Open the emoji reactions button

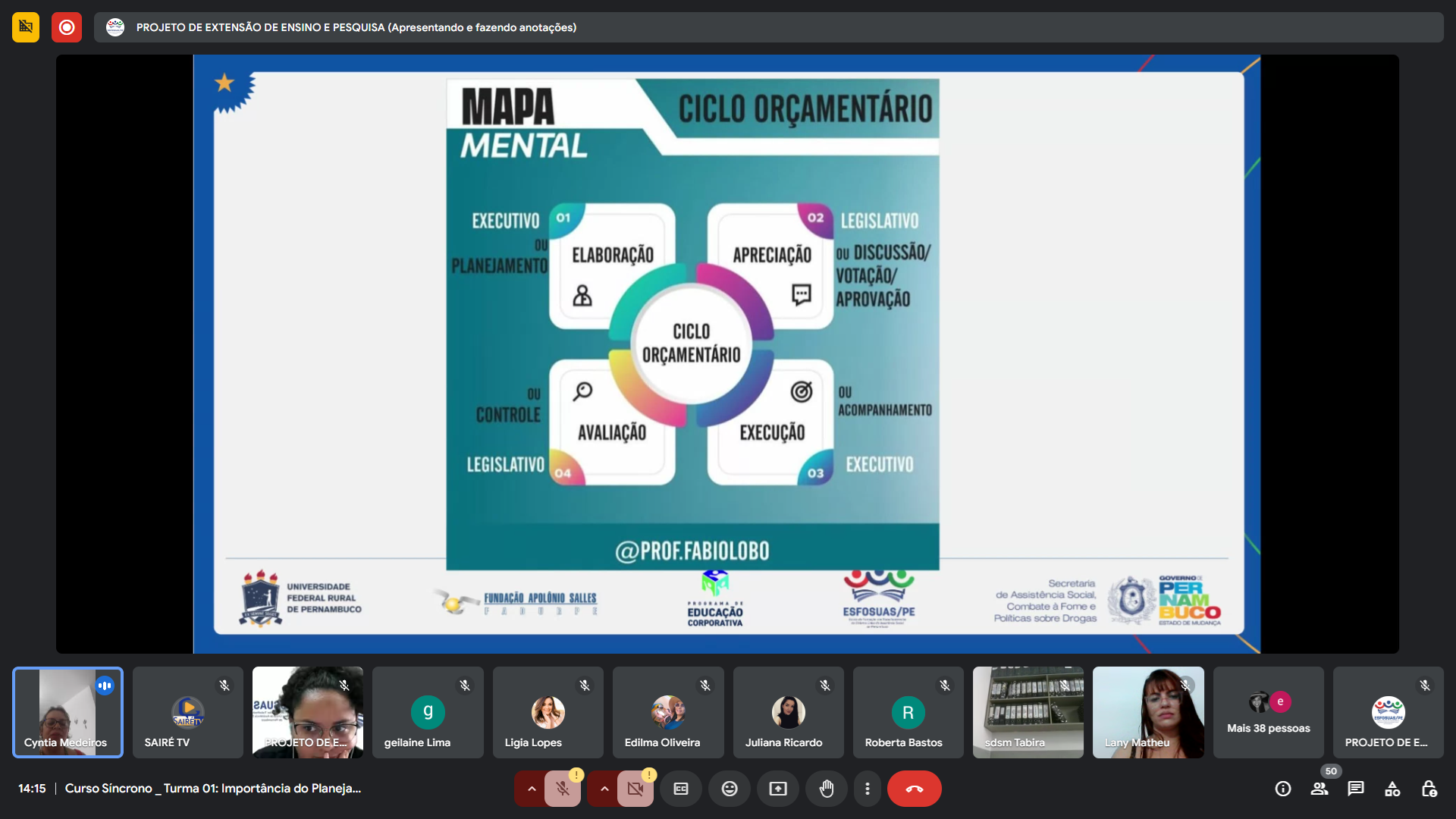pyautogui.click(x=730, y=789)
